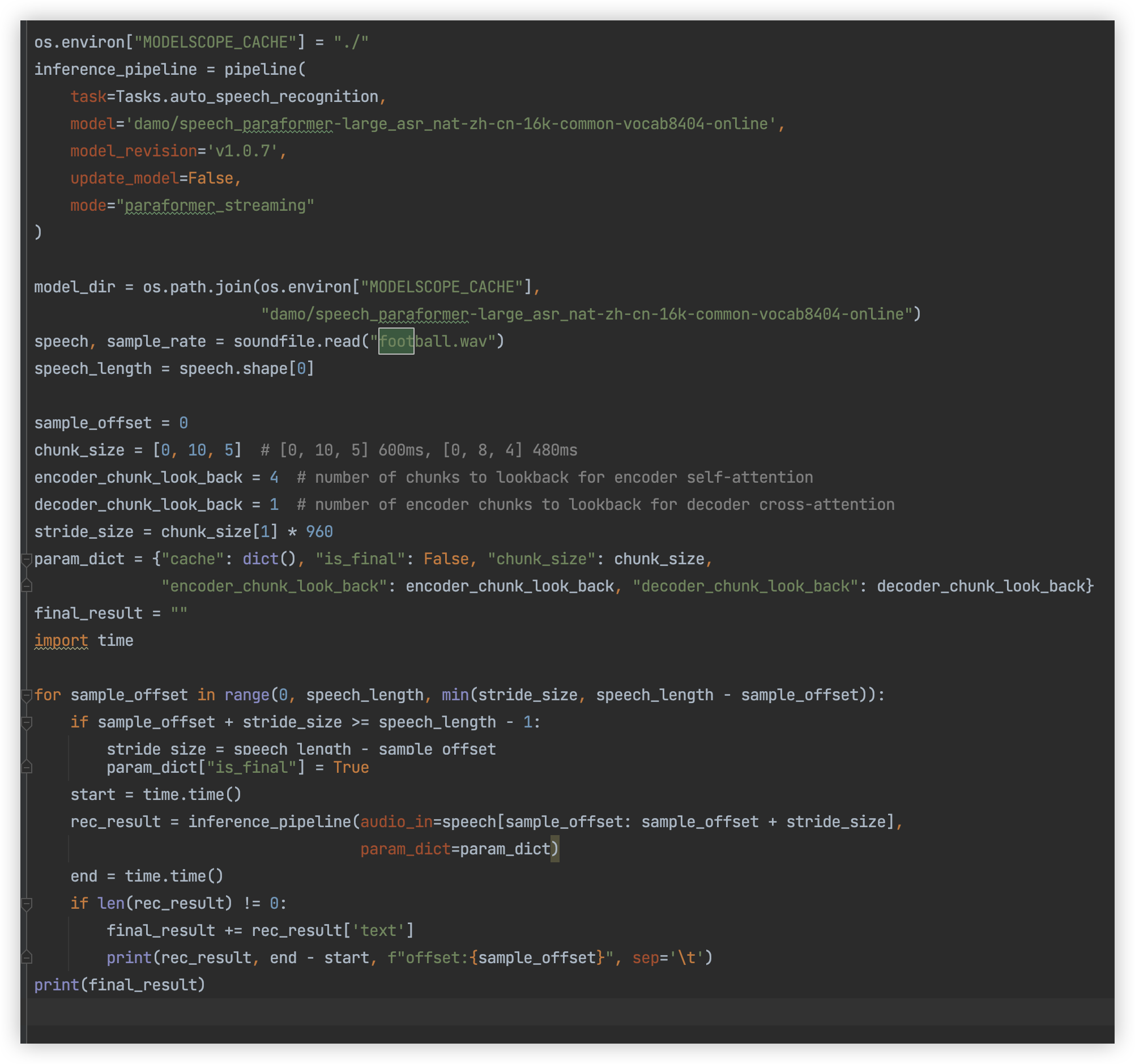Click the final print(final_result) statement
Image resolution: width=1135 pixels, height=1064 pixels.
click(120, 985)
